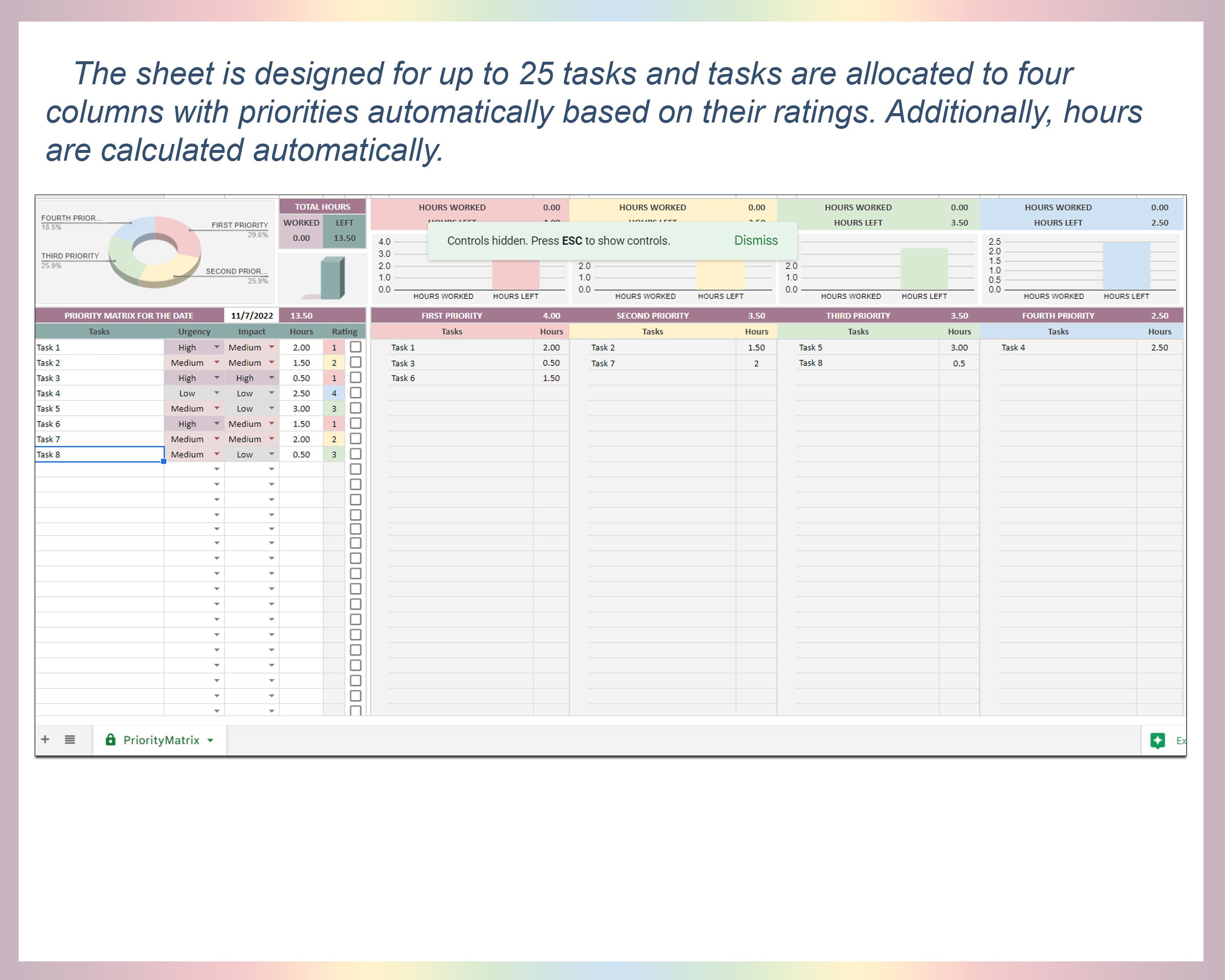Screen dimensions: 1225x980
Task: Click the FIRST PRIORITY header
Action: pos(452,315)
